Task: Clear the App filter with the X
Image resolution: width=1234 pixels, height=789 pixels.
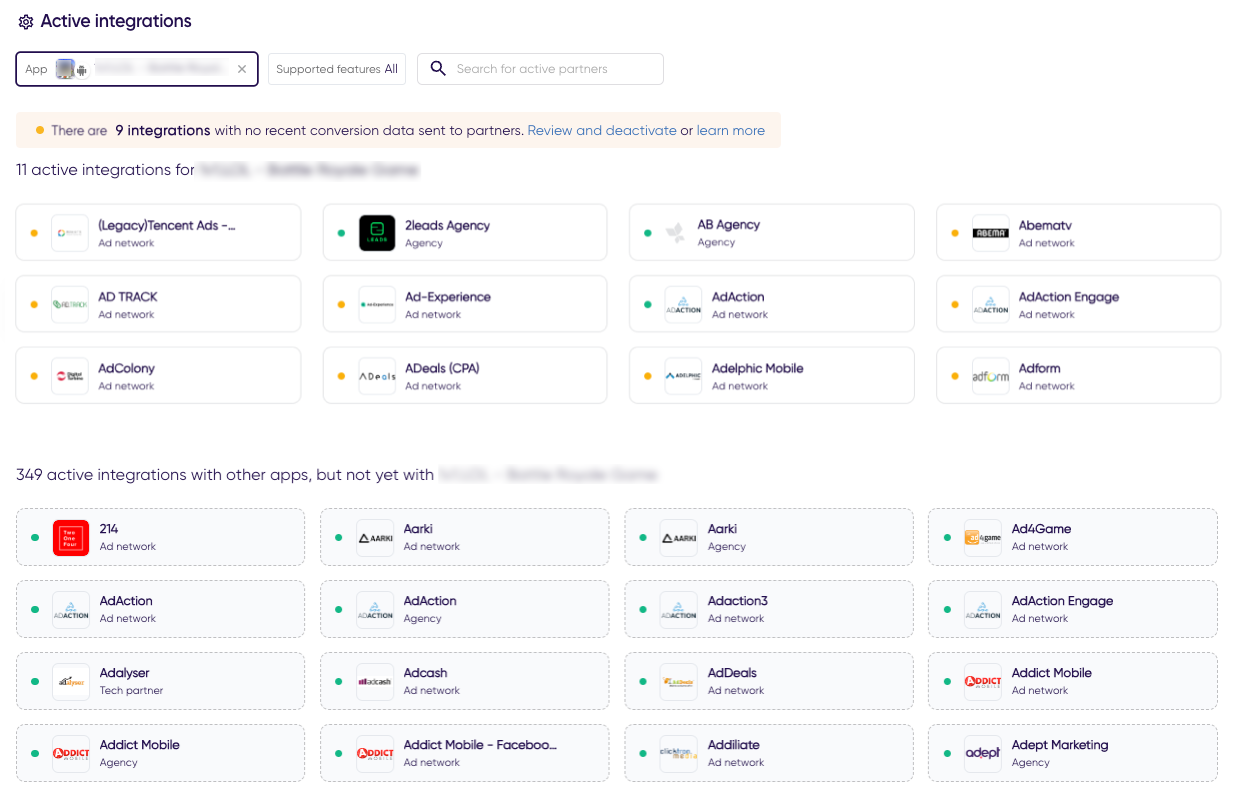Action: point(241,69)
